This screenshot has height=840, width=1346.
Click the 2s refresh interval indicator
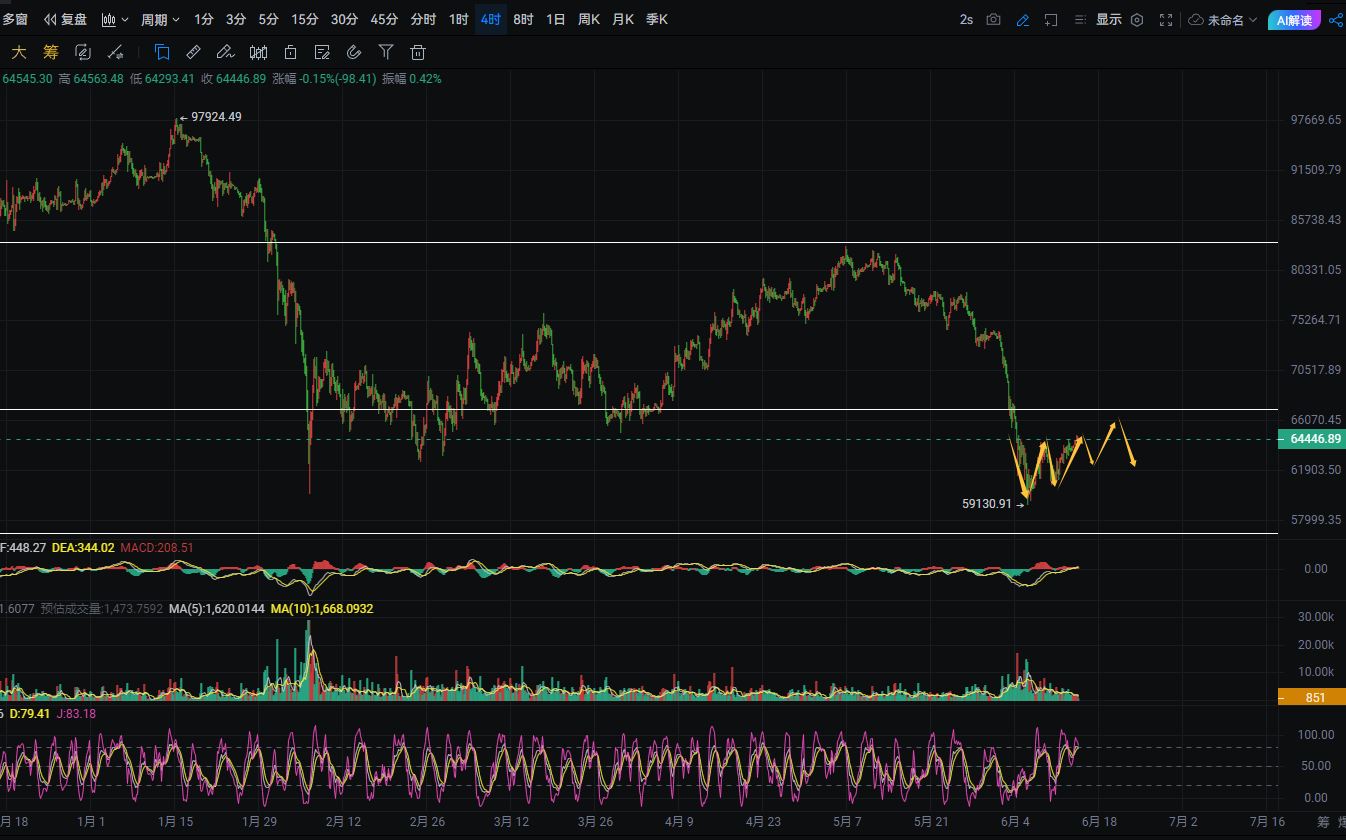point(966,19)
